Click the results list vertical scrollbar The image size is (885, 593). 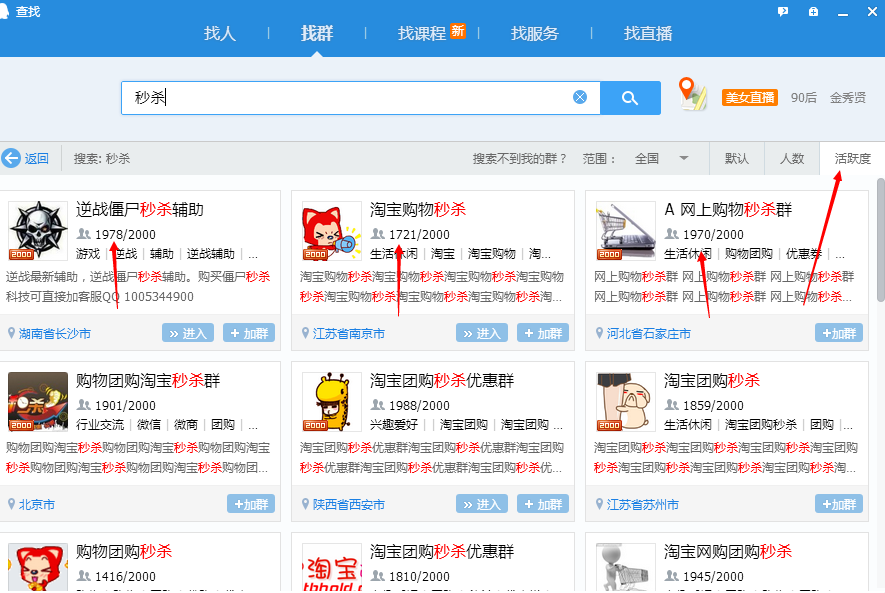pos(880,240)
